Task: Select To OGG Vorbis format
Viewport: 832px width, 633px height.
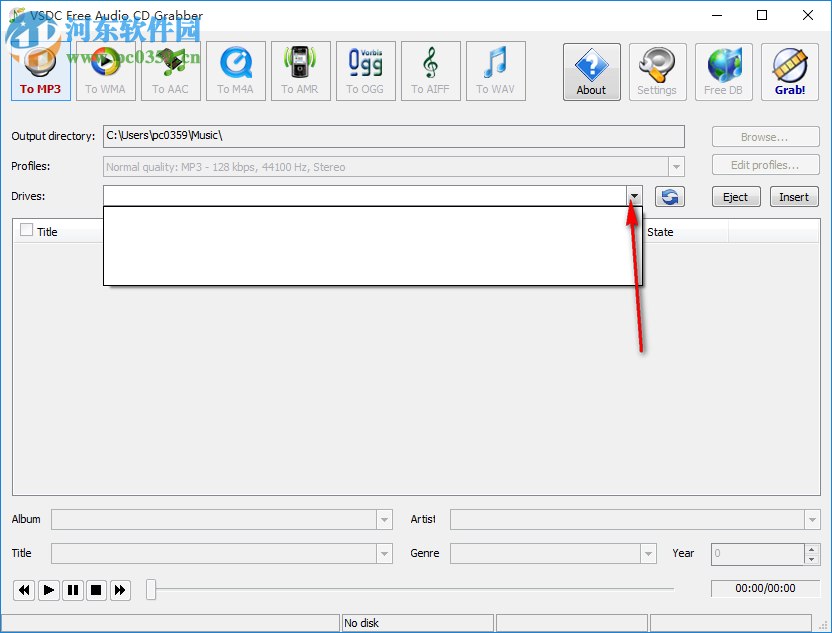Action: pos(365,70)
